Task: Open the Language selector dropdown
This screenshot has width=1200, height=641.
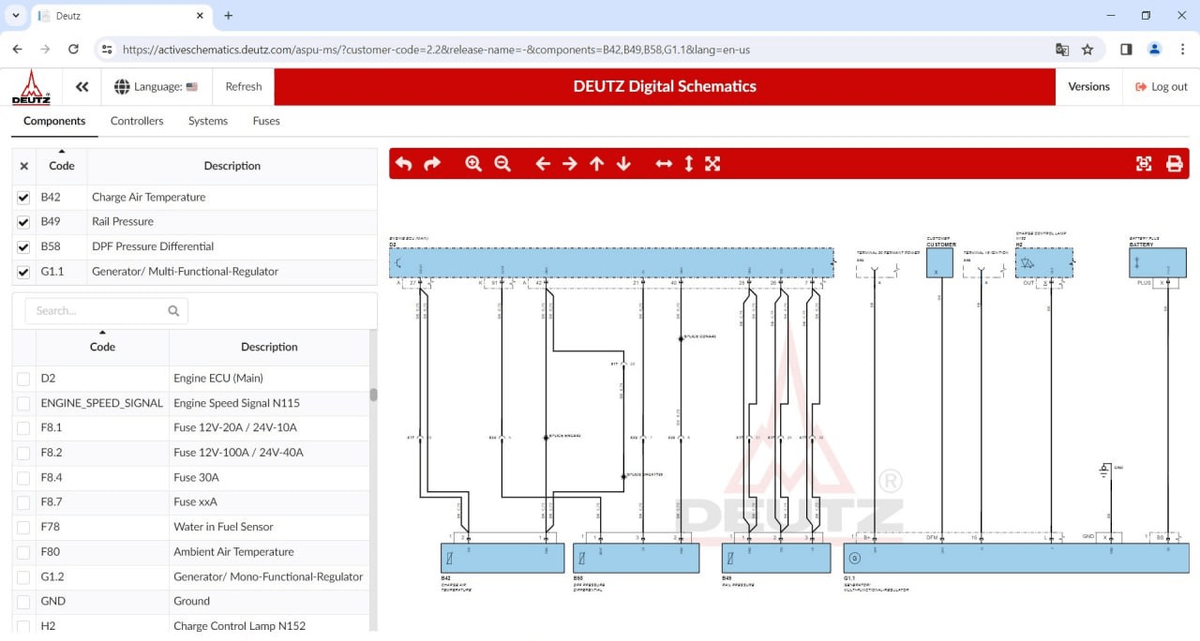Action: point(156,87)
